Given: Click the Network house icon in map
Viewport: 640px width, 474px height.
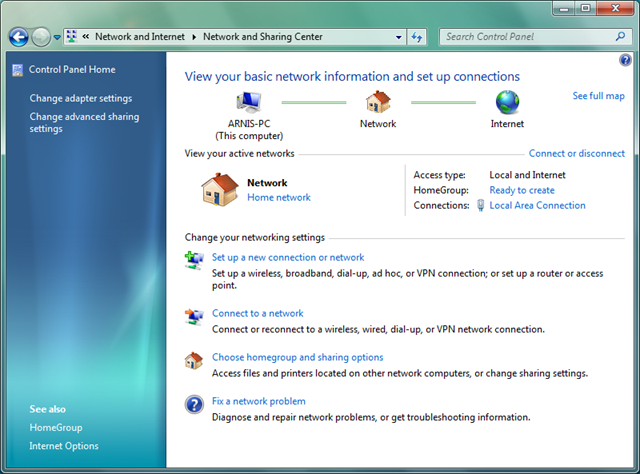Looking at the screenshot, I should coord(378,102).
